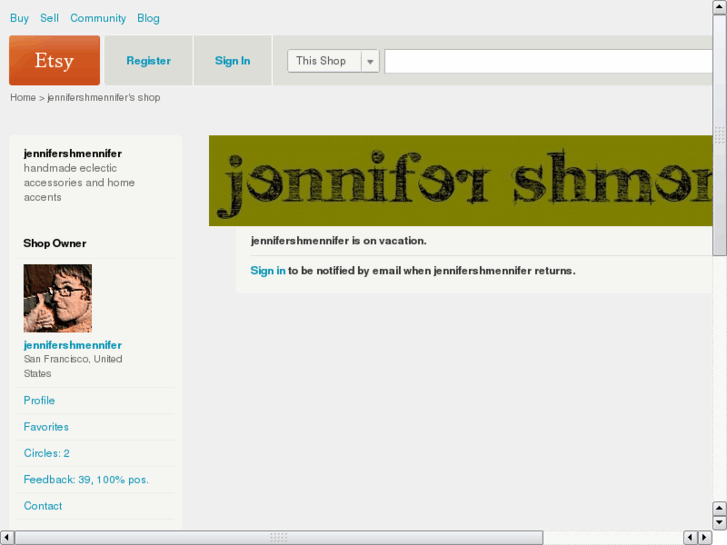Click the 'jennifershmennifer is on vacation.' text
The height and width of the screenshot is (545, 727).
coord(338,241)
